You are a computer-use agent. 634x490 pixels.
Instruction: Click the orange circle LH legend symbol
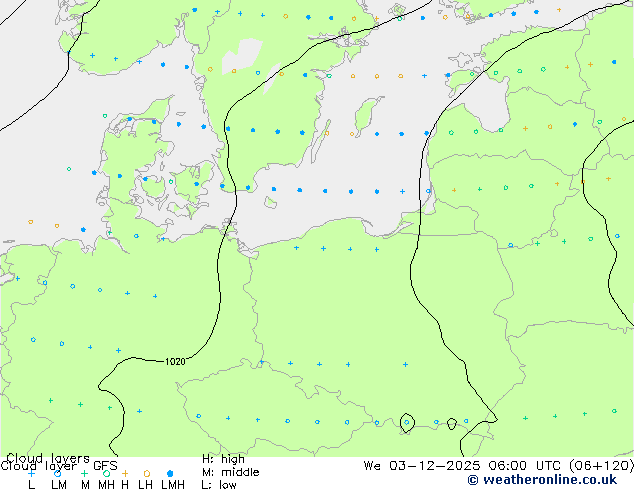[x=147, y=473]
